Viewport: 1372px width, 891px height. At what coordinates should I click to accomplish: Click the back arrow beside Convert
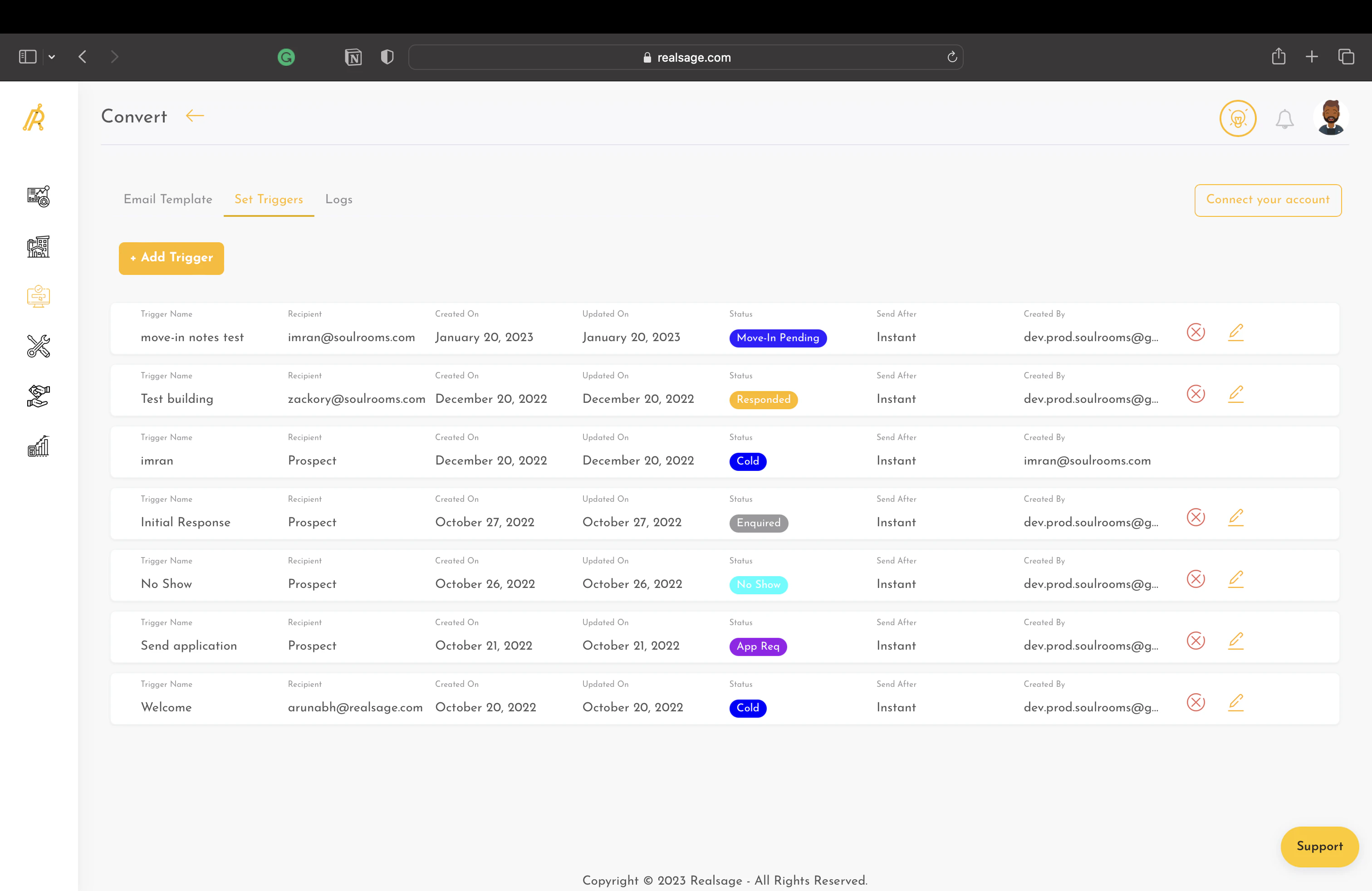[194, 116]
